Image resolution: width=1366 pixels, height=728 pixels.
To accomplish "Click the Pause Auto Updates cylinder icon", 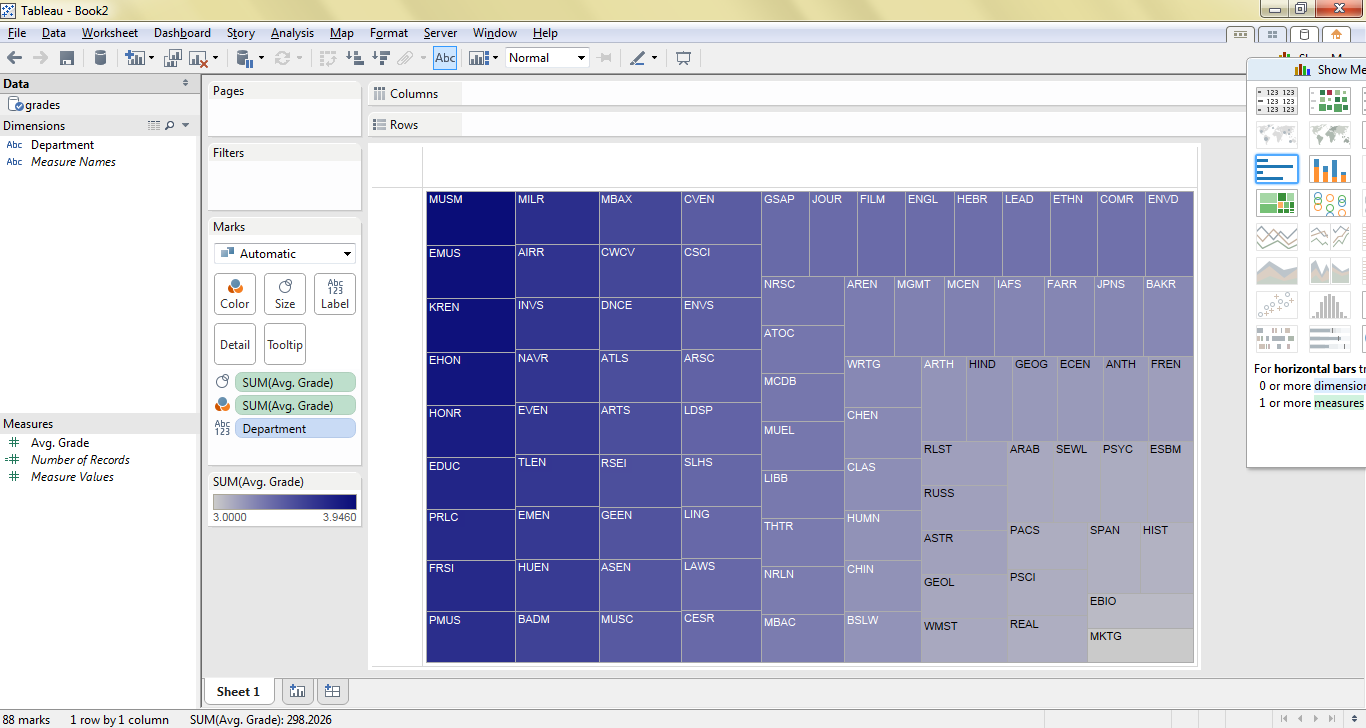I will 245,58.
